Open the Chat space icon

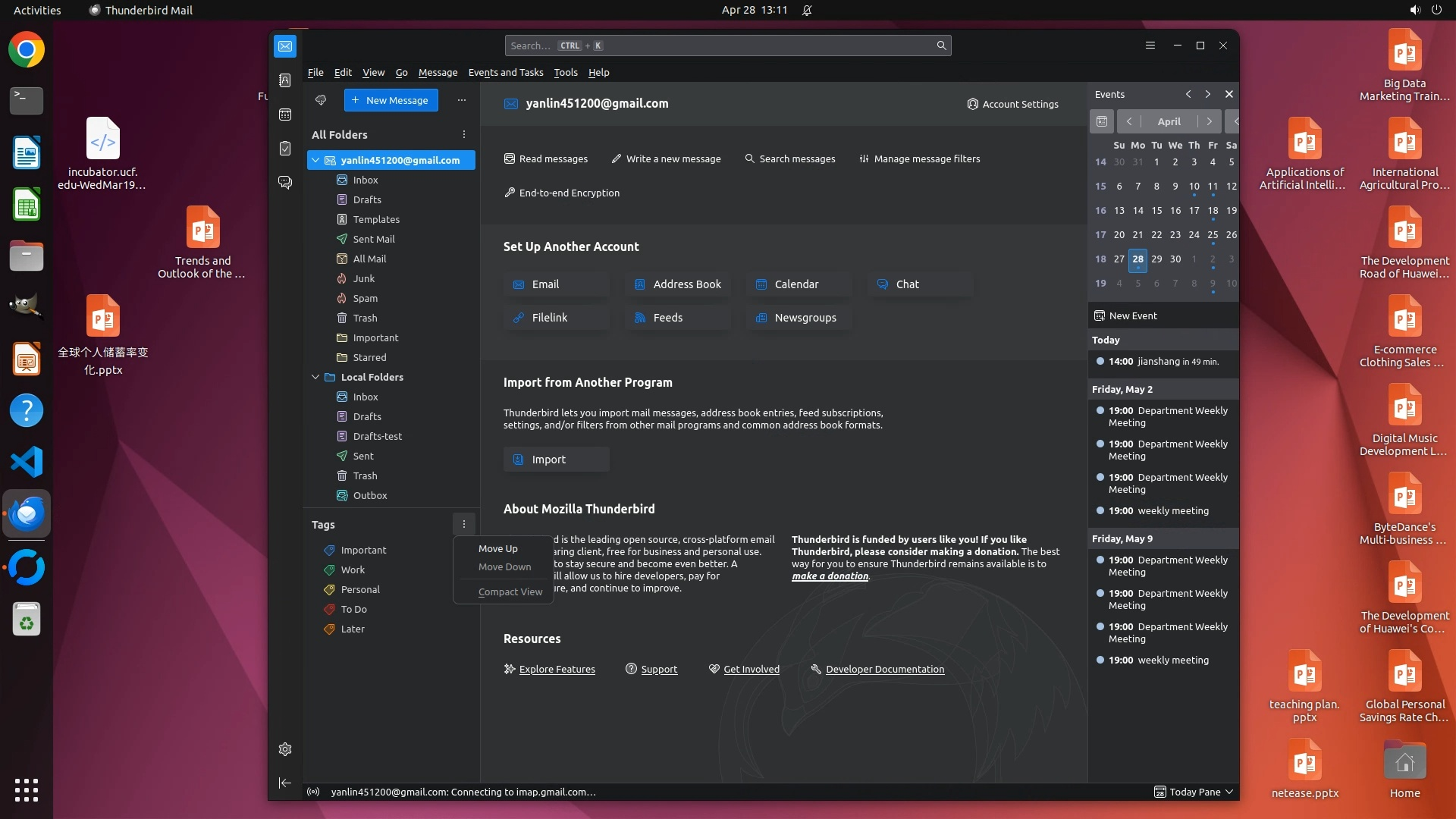click(285, 183)
